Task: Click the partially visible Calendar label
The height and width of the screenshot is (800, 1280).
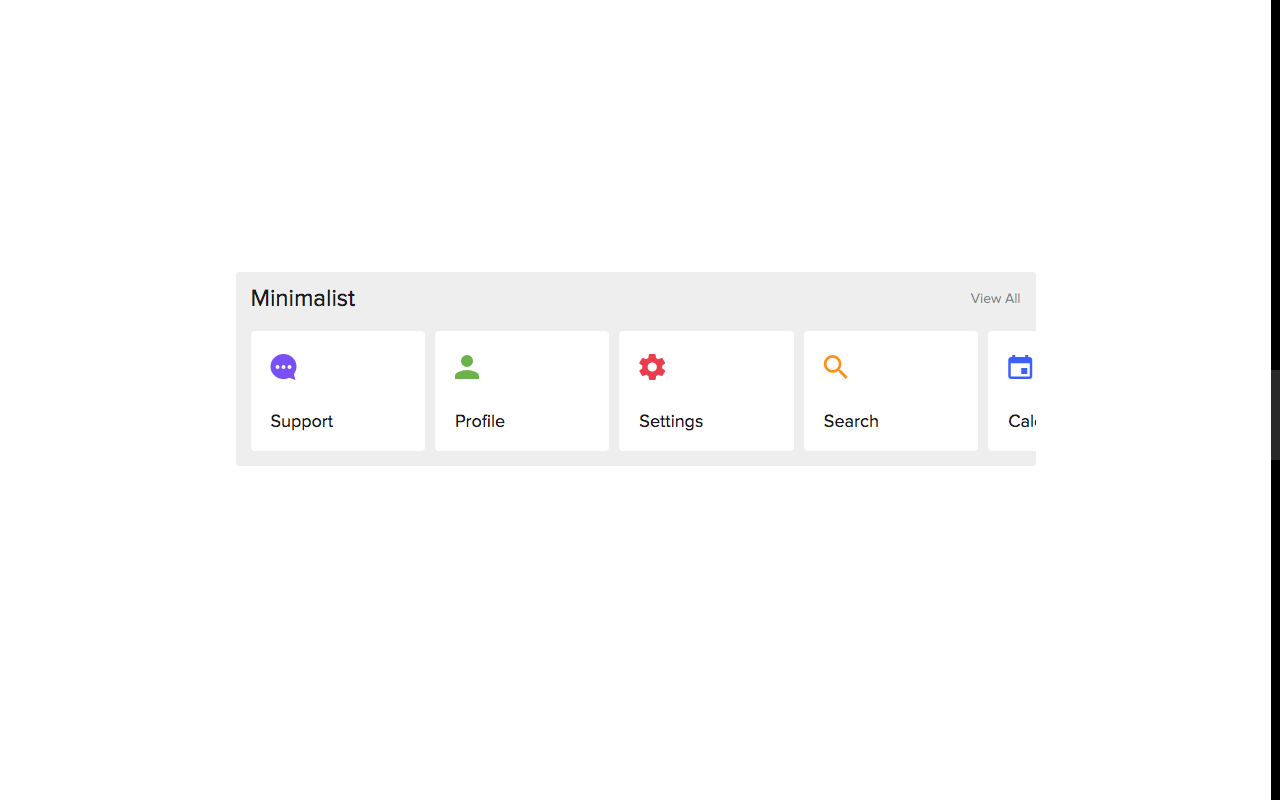Action: click(x=1022, y=421)
